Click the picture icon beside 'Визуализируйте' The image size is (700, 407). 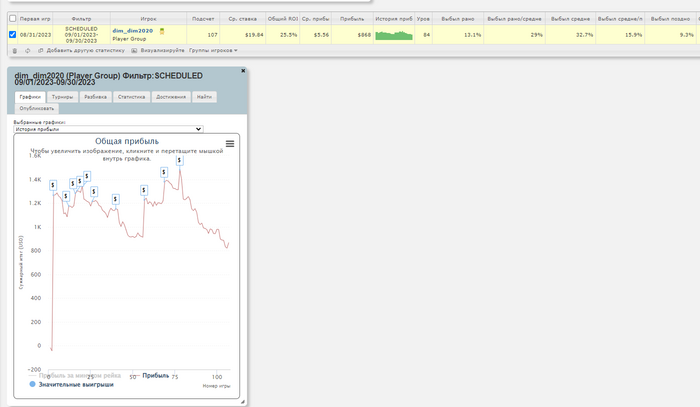point(134,50)
